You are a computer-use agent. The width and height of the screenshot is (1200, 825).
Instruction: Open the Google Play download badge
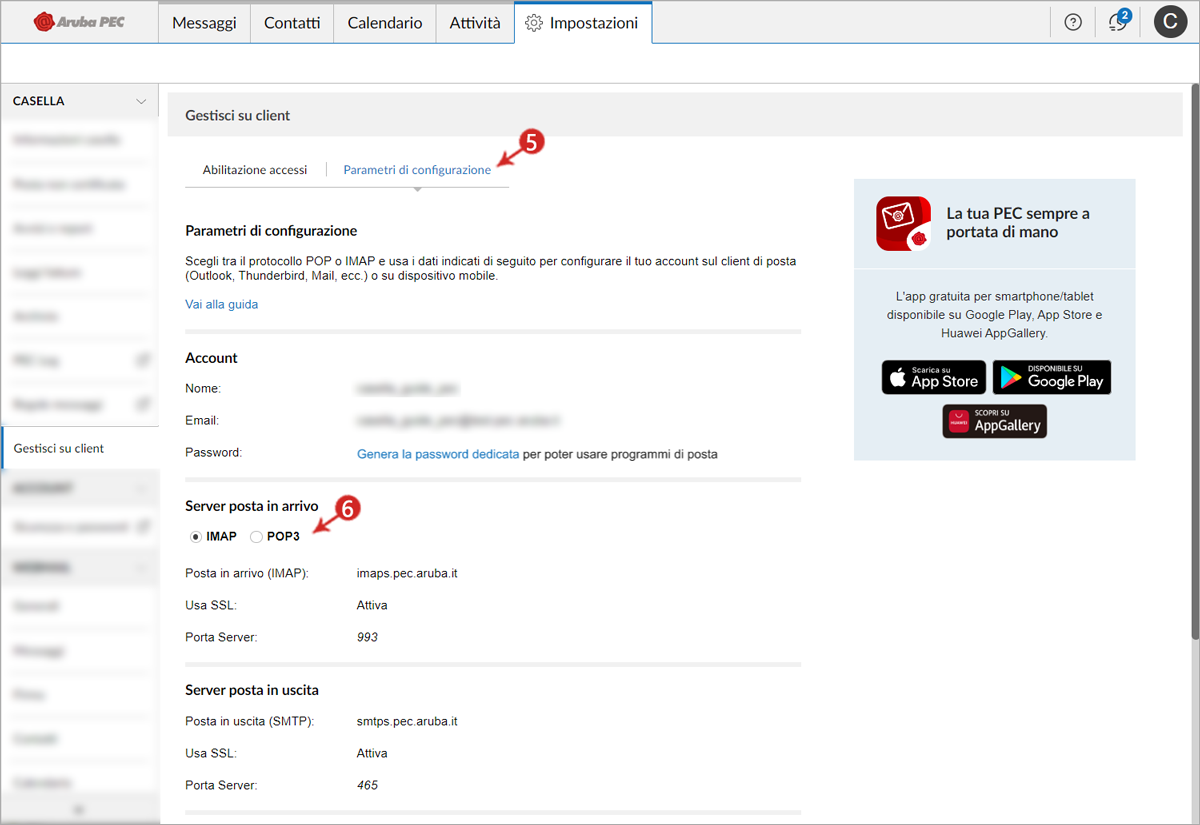(1052, 377)
